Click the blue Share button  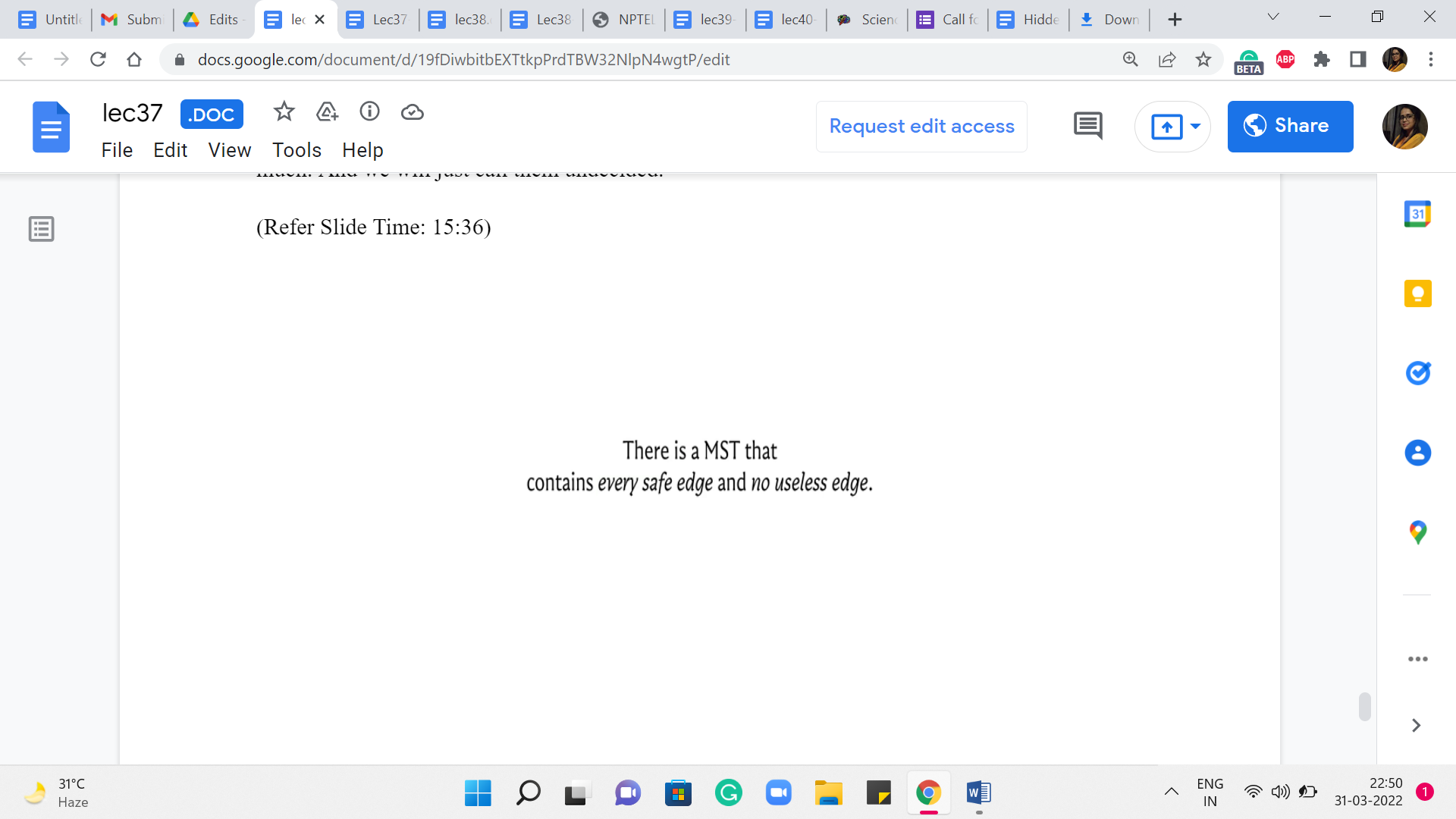coord(1290,126)
